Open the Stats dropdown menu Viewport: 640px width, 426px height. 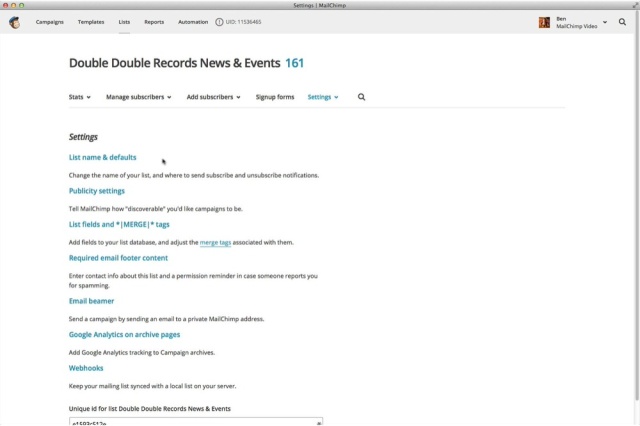point(80,97)
